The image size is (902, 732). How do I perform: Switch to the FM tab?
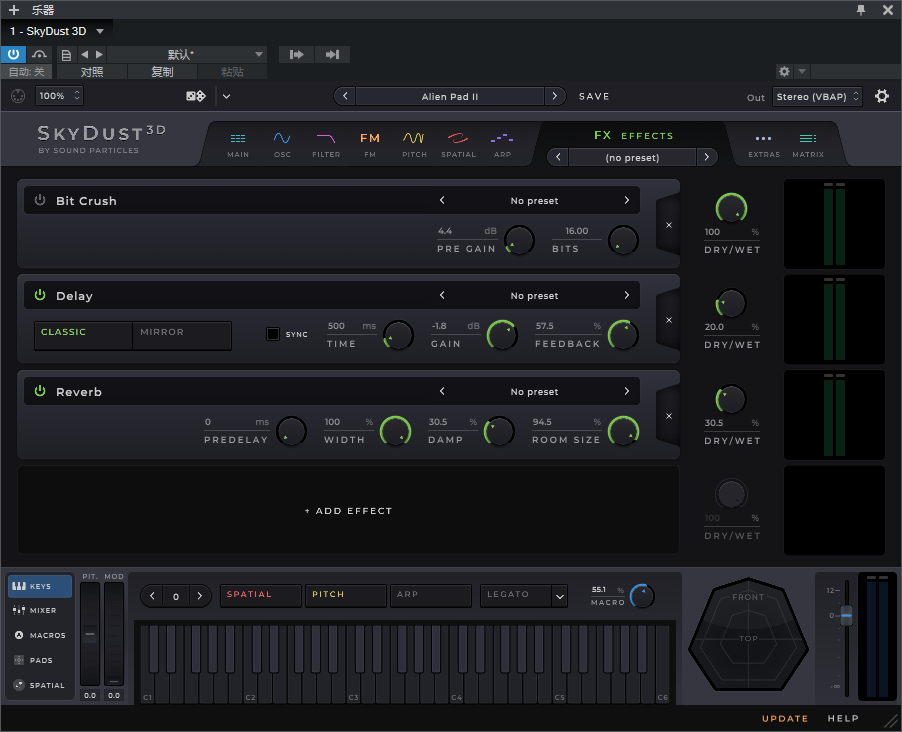coord(370,144)
